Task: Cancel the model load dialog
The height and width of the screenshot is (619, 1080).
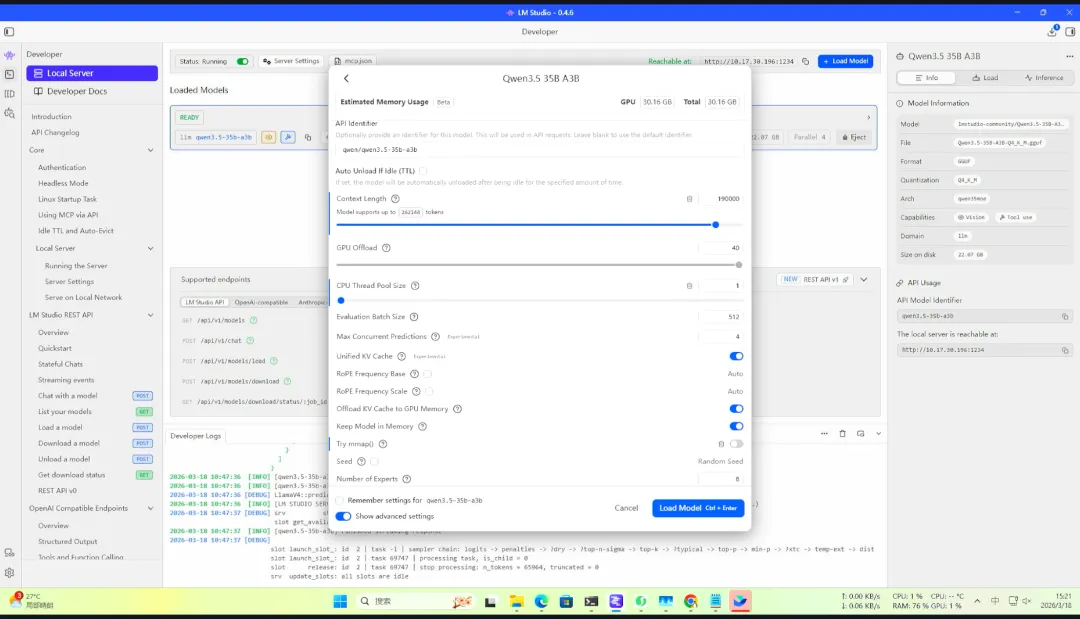Action: [626, 508]
